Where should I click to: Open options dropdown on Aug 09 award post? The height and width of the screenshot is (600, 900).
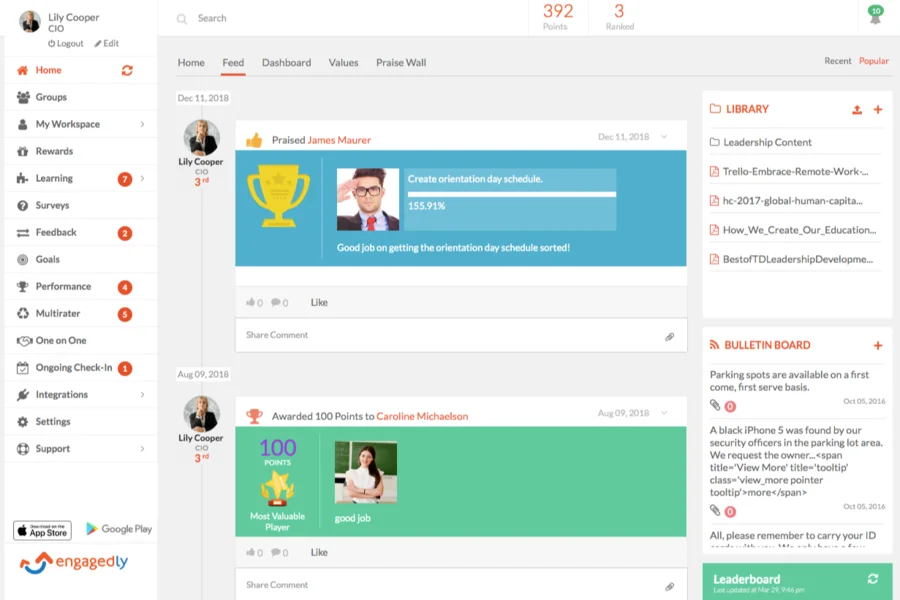coord(664,413)
